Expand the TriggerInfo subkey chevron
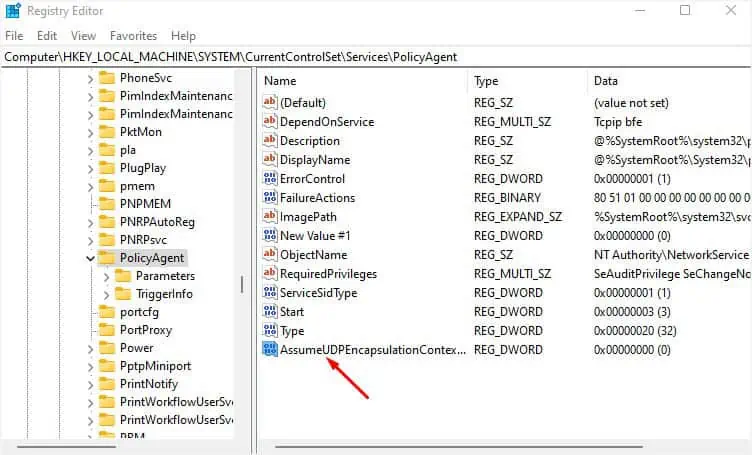 click(107, 294)
